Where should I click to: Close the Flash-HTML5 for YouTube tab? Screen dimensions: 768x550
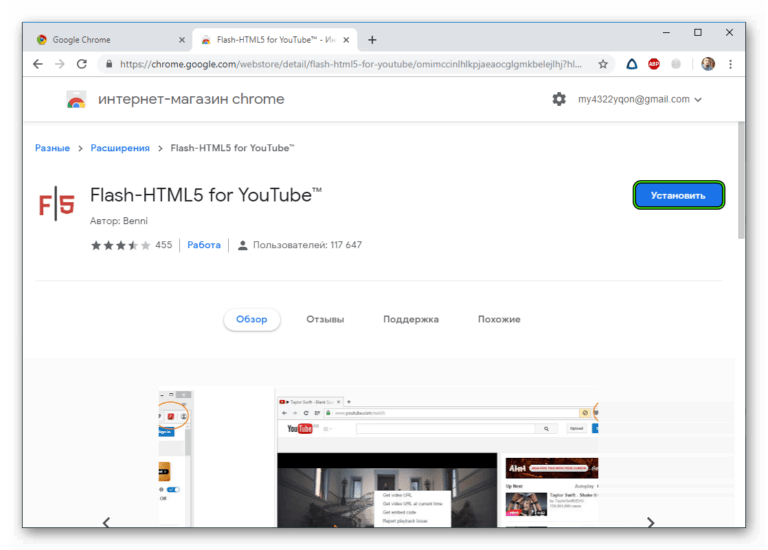coord(346,40)
